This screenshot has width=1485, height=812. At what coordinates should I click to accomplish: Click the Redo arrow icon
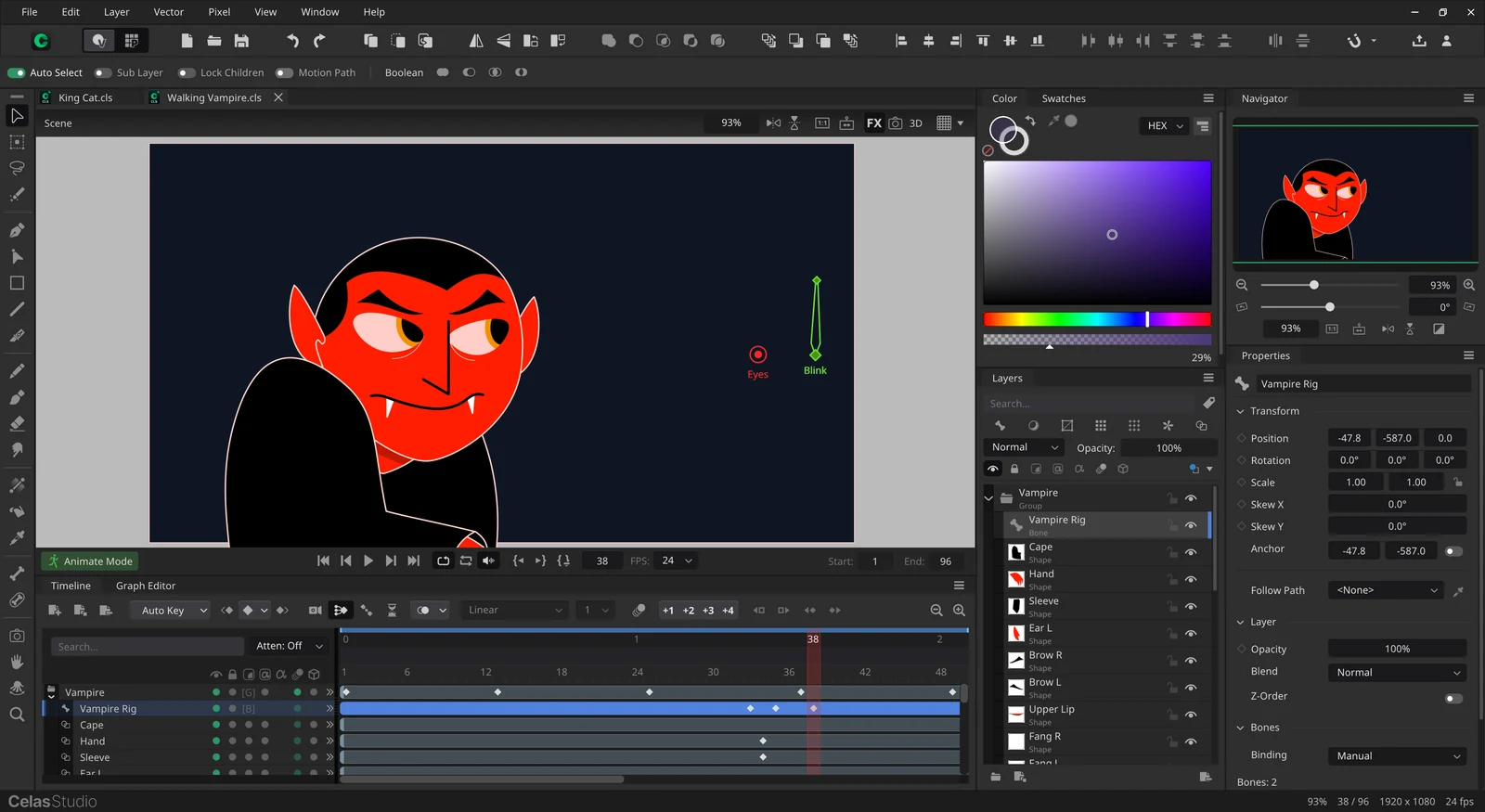click(319, 41)
